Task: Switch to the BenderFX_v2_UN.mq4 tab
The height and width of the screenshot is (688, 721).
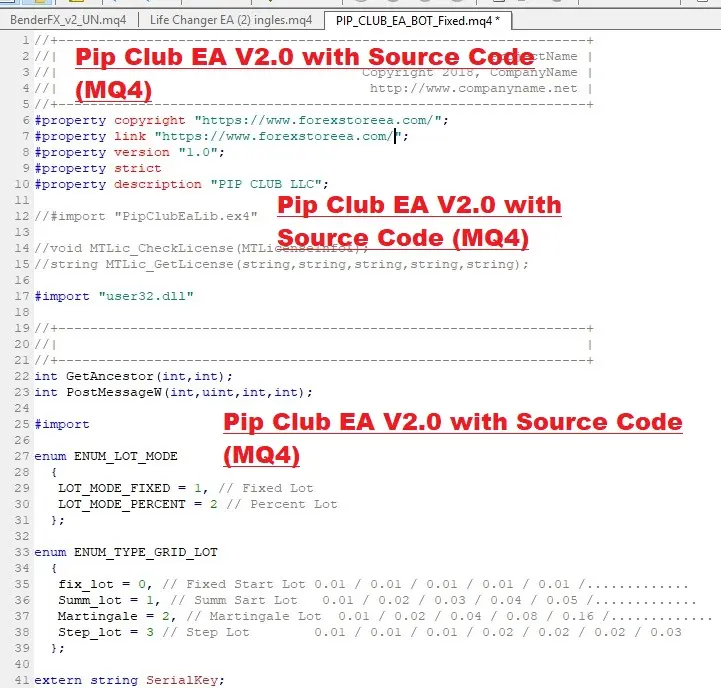Action: click(68, 20)
